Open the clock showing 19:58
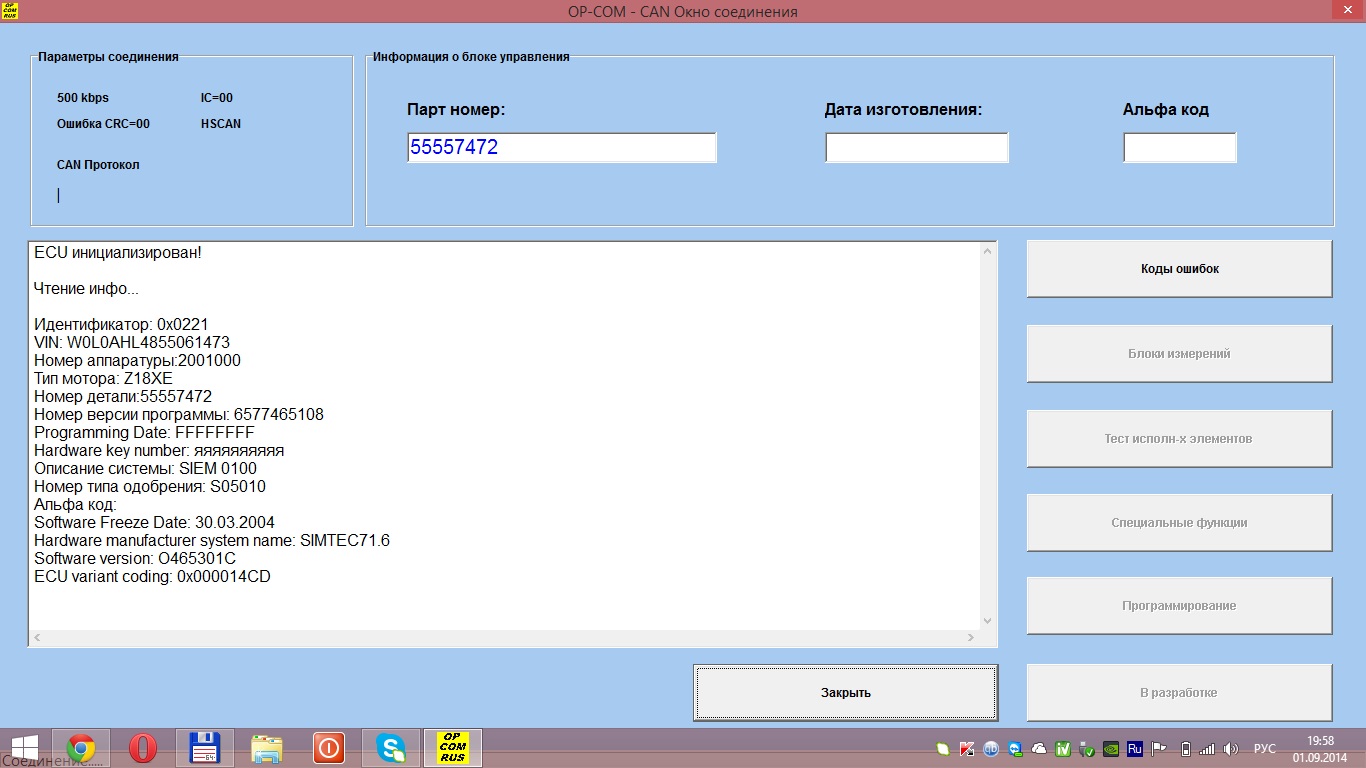Viewport: 1366px width, 768px height. [1321, 748]
